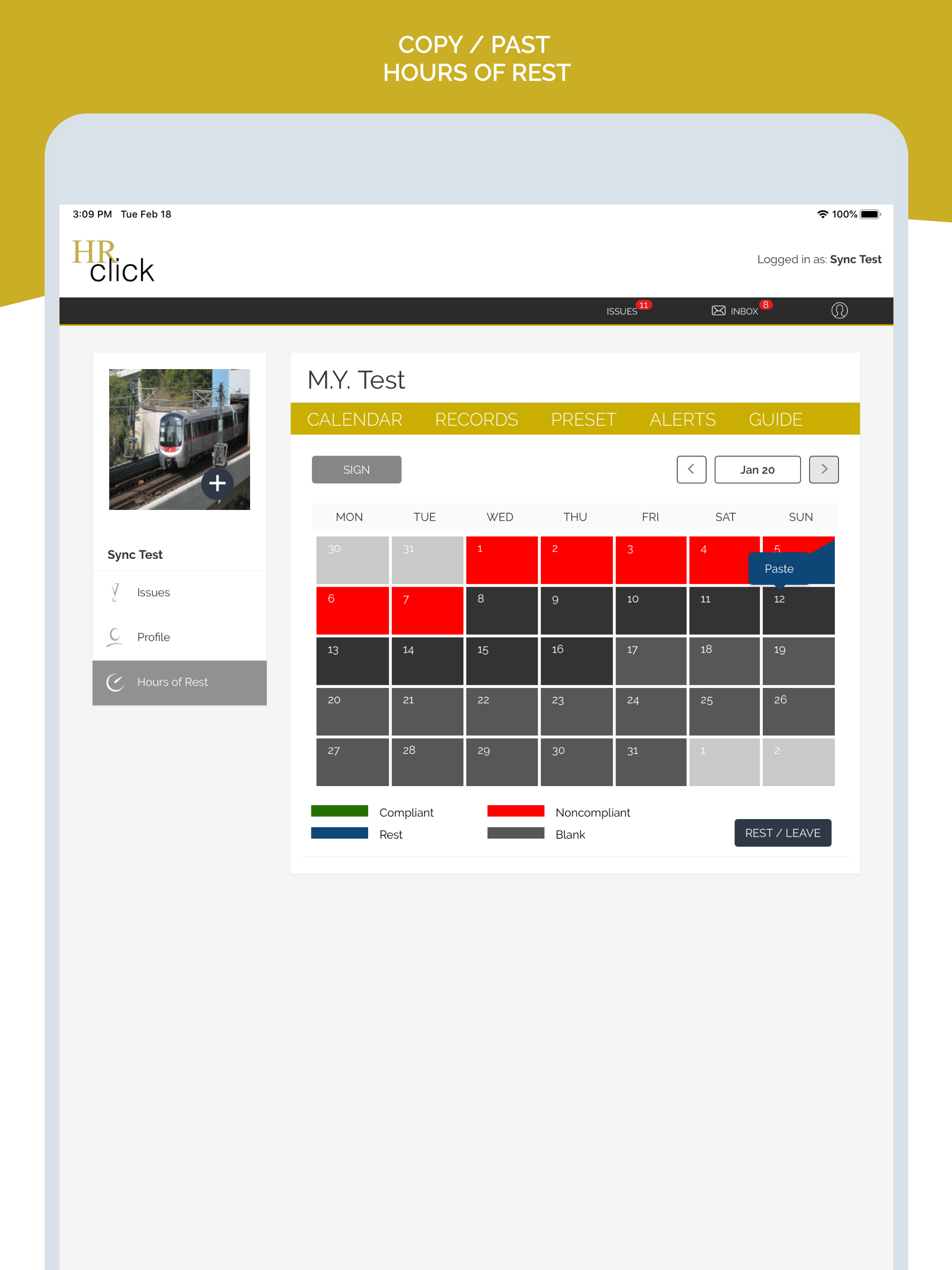Click the SIGN button

[357, 470]
